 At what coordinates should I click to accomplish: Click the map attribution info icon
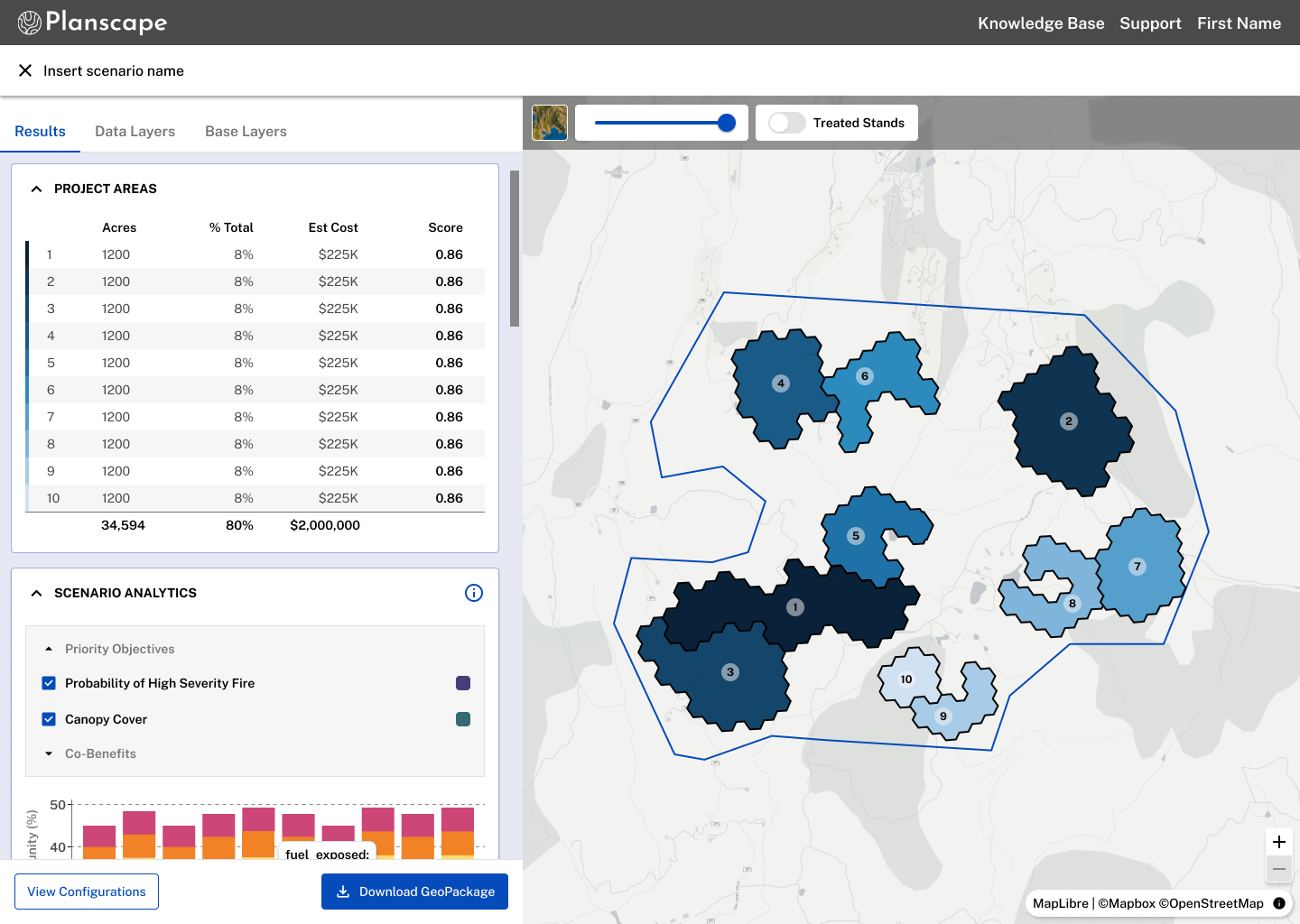pos(1279,903)
